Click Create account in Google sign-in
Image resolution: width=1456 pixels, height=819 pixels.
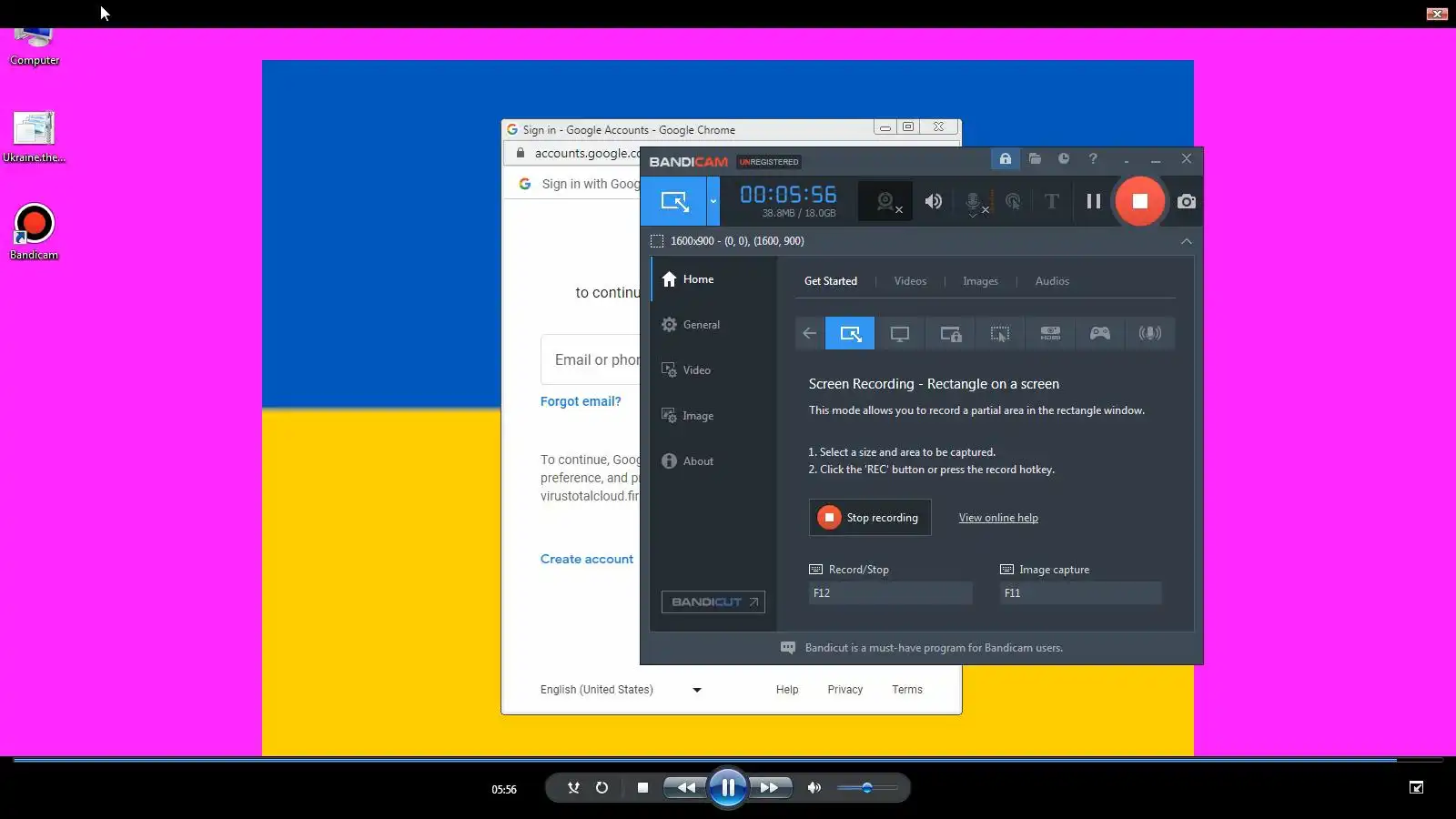[x=587, y=559]
